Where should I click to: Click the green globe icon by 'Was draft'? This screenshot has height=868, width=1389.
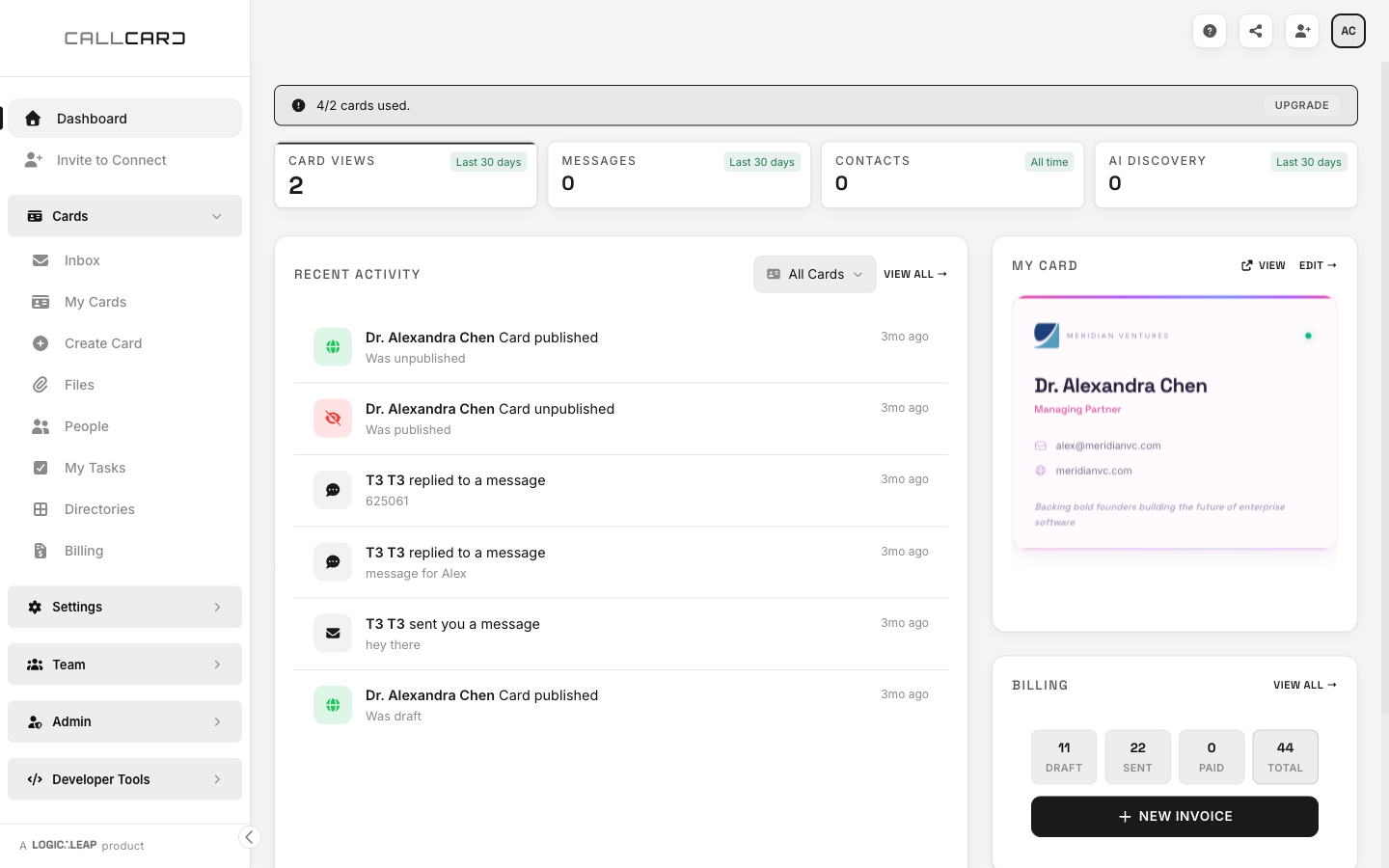coord(333,705)
